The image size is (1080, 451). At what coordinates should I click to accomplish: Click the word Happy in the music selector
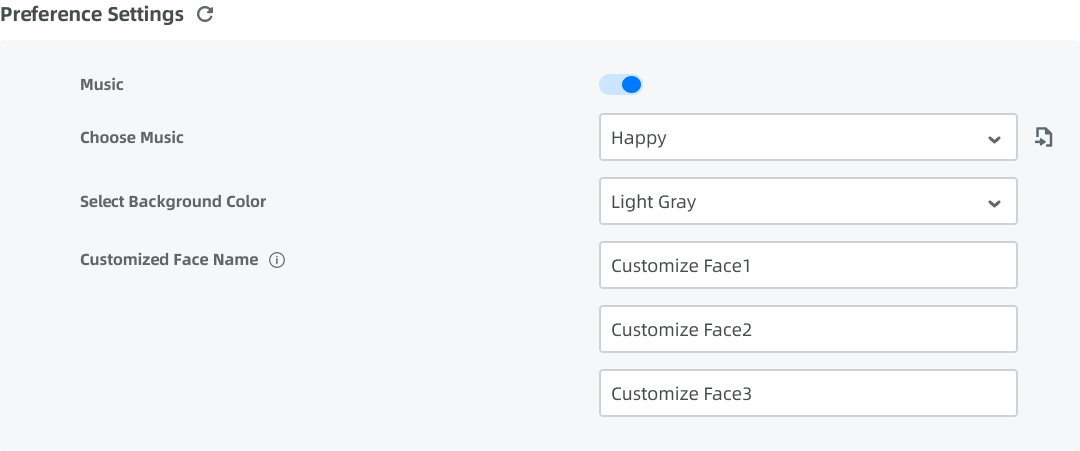pyautogui.click(x=638, y=138)
